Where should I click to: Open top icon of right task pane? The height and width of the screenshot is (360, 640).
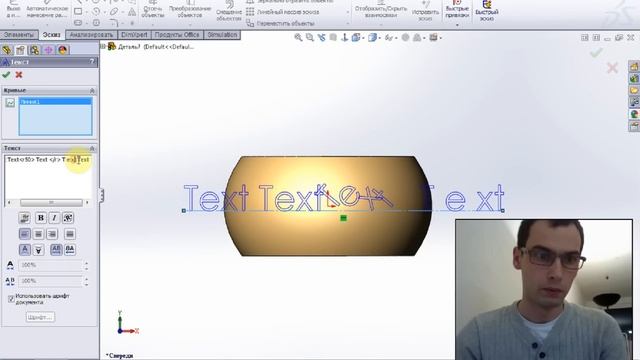tap(634, 67)
